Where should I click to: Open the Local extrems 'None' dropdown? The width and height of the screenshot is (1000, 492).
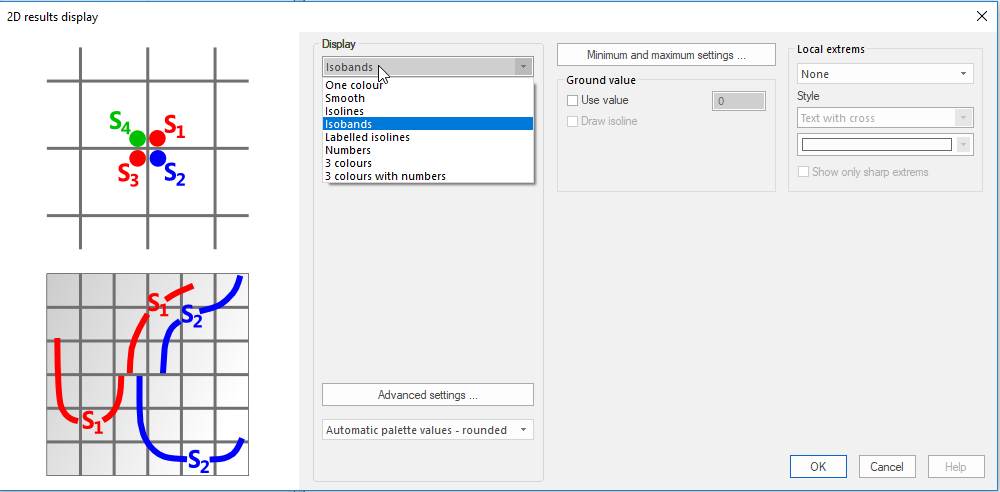885,74
